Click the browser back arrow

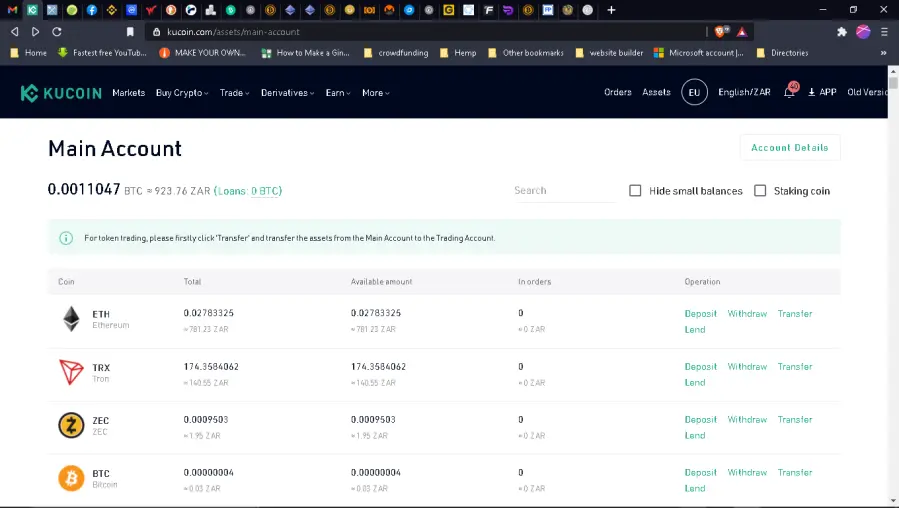click(x=15, y=32)
